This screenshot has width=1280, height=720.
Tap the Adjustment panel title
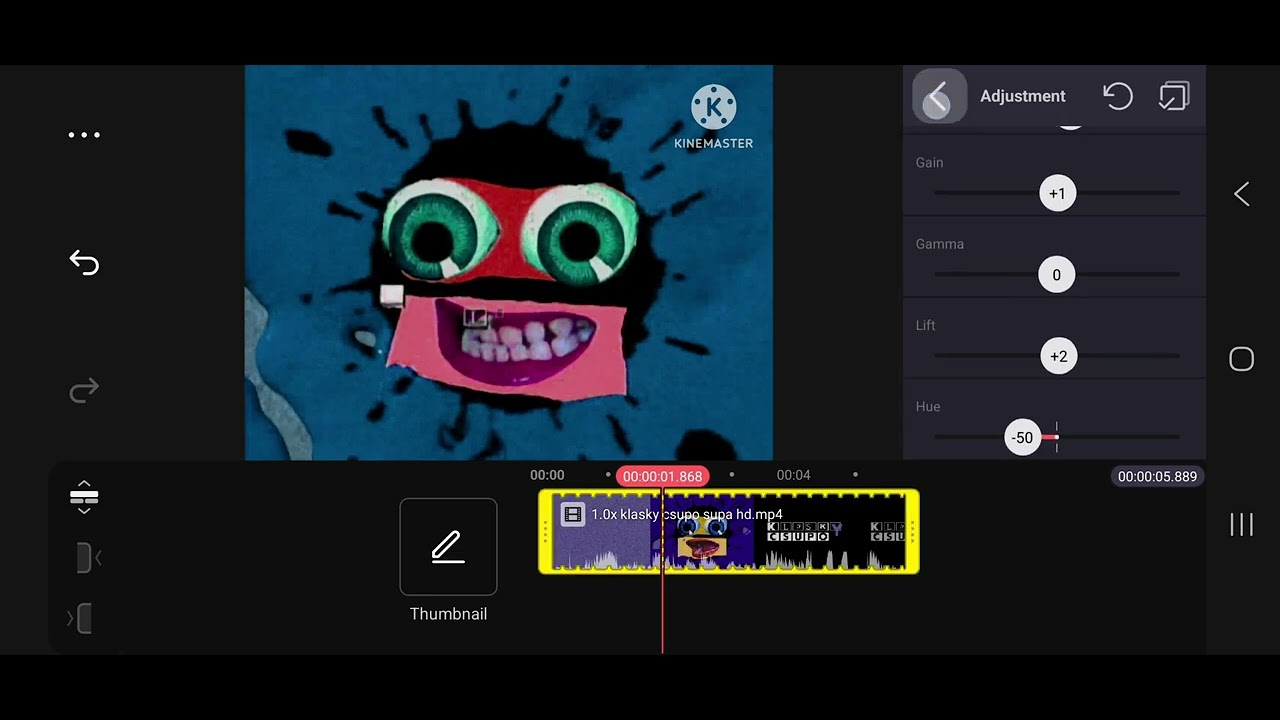tap(1022, 96)
